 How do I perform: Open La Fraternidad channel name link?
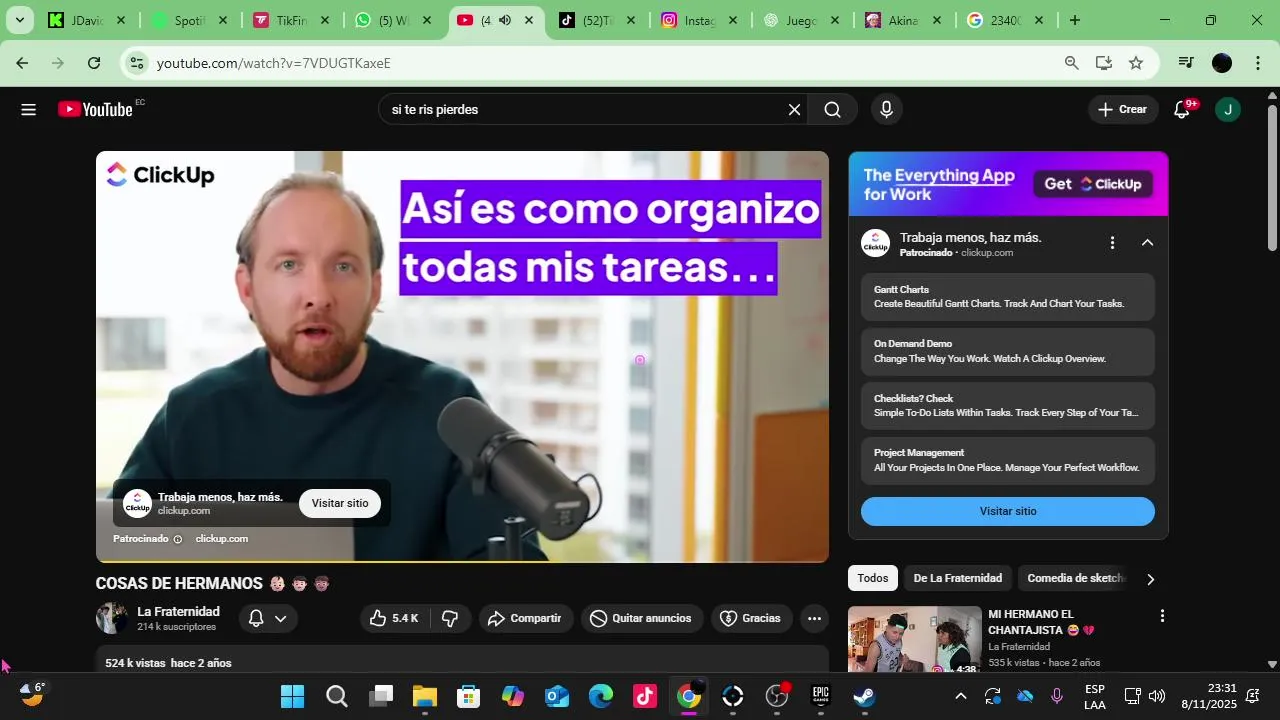(178, 612)
